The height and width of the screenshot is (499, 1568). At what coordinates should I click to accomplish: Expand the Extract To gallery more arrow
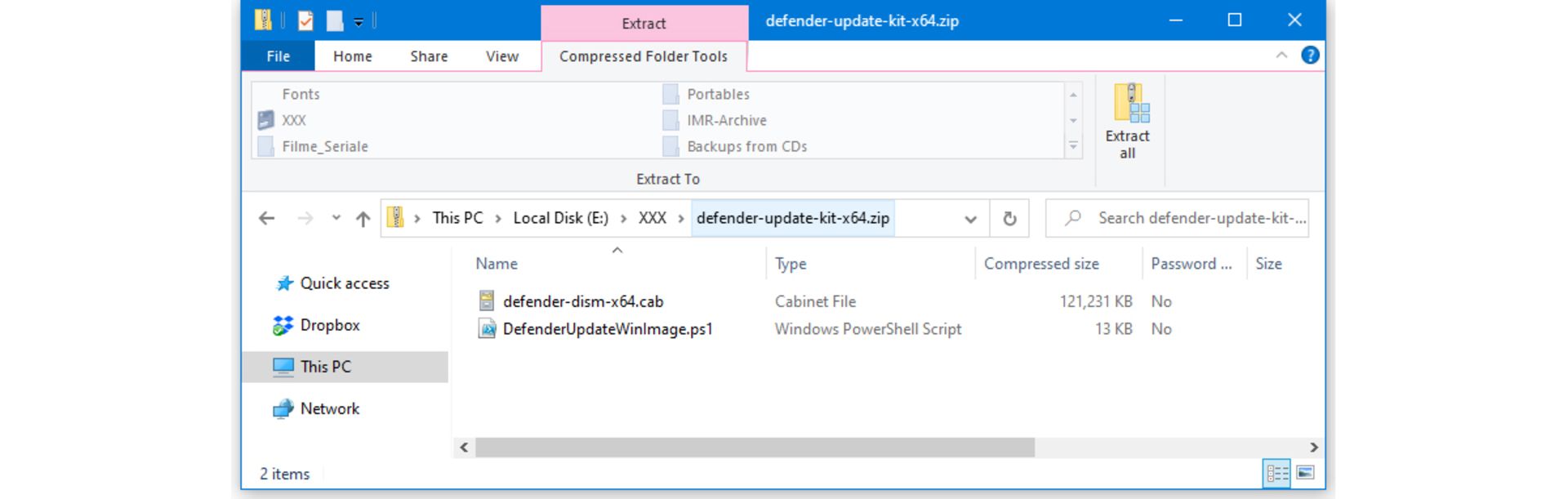tap(1073, 146)
